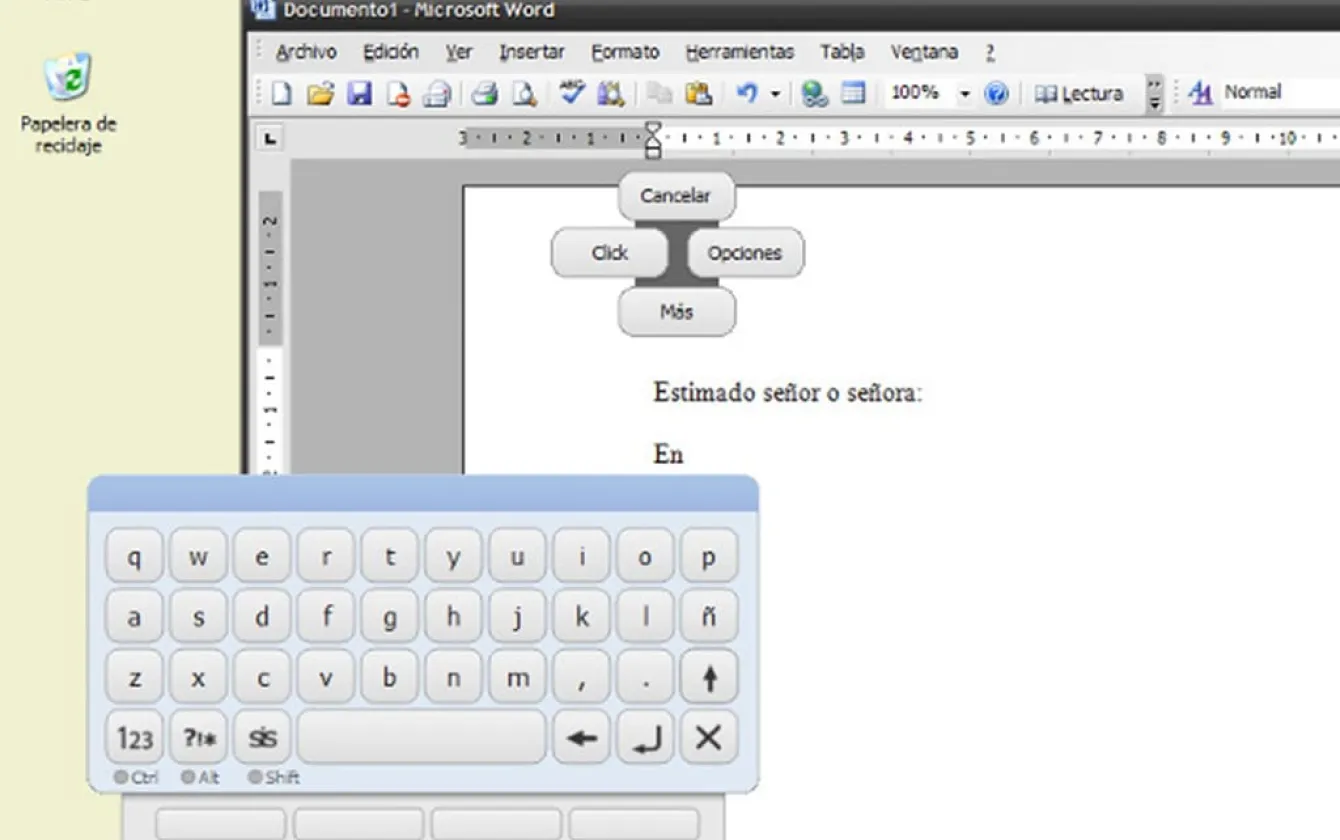Viewport: 1340px width, 840px height.
Task: Click the Copy icon in the toolbar
Action: coord(659,94)
